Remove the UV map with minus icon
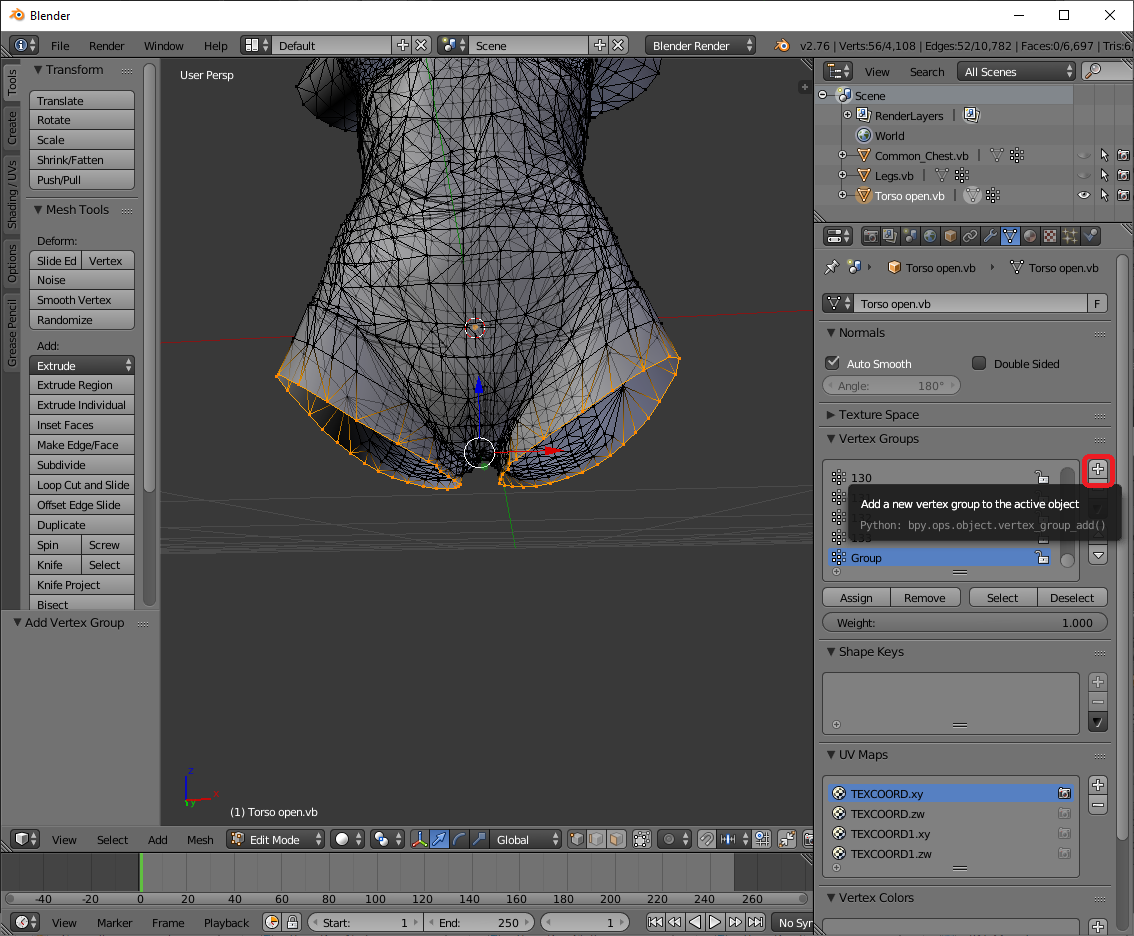The height and width of the screenshot is (936, 1134). coord(1098,805)
